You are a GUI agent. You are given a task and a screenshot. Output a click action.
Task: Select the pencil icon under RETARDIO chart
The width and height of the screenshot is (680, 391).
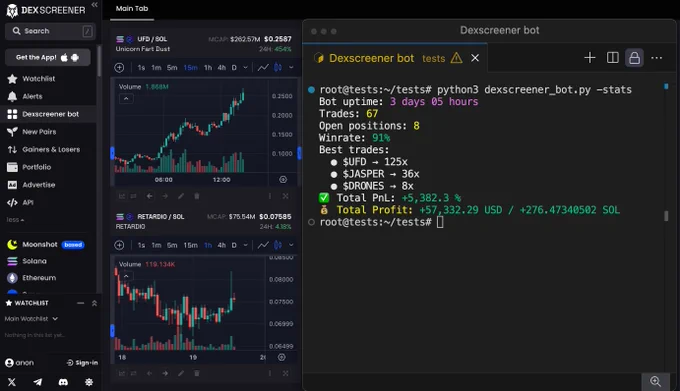(181, 373)
